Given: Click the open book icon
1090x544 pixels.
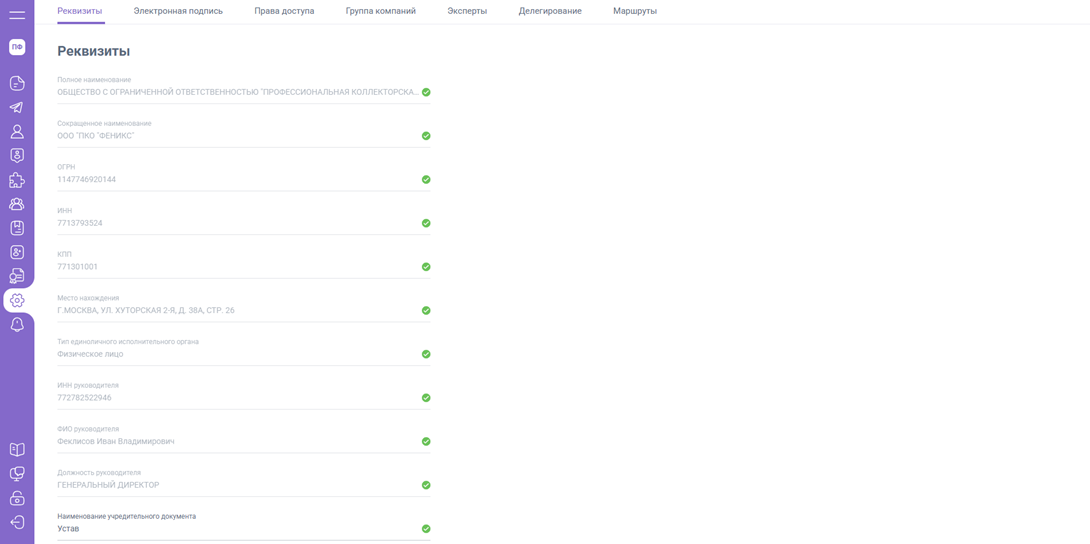Looking at the screenshot, I should (x=17, y=450).
